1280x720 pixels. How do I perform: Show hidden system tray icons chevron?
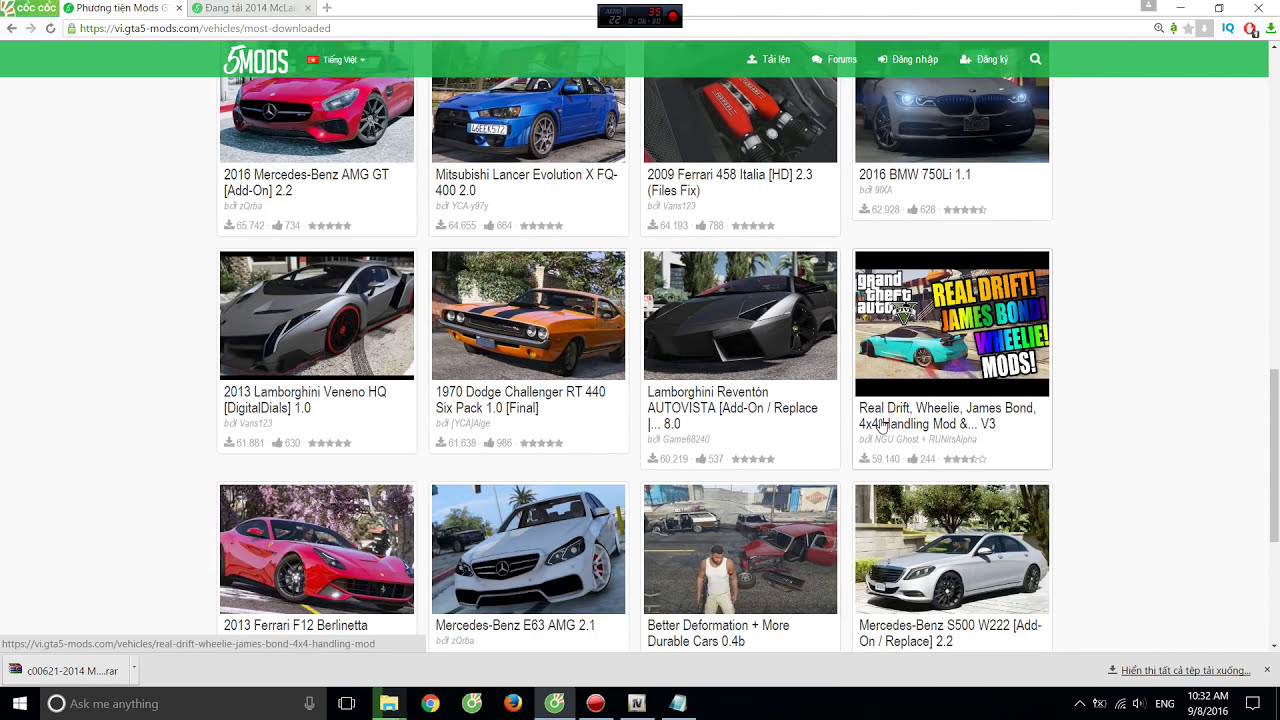pyautogui.click(x=1079, y=703)
